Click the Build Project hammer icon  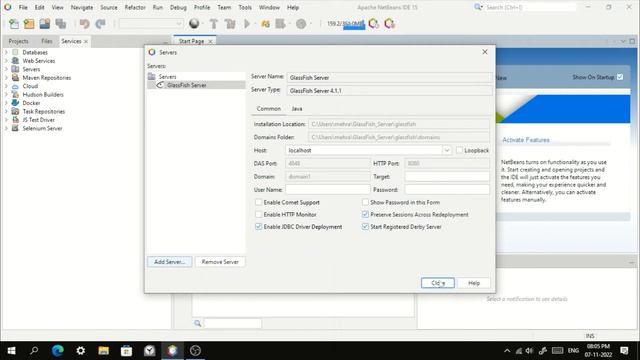click(213, 24)
